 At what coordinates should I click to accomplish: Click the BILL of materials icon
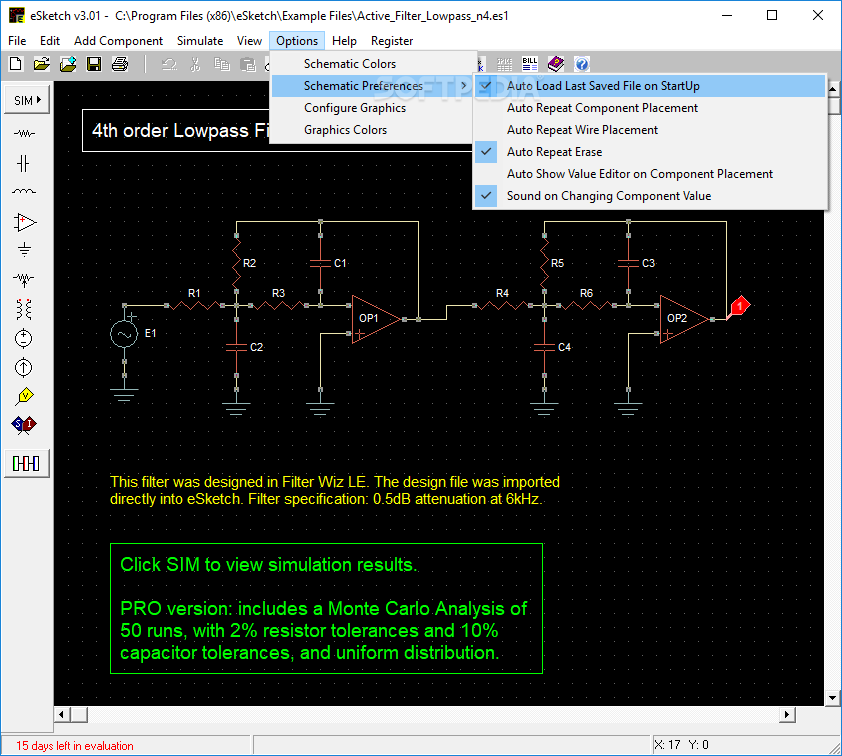pos(529,64)
